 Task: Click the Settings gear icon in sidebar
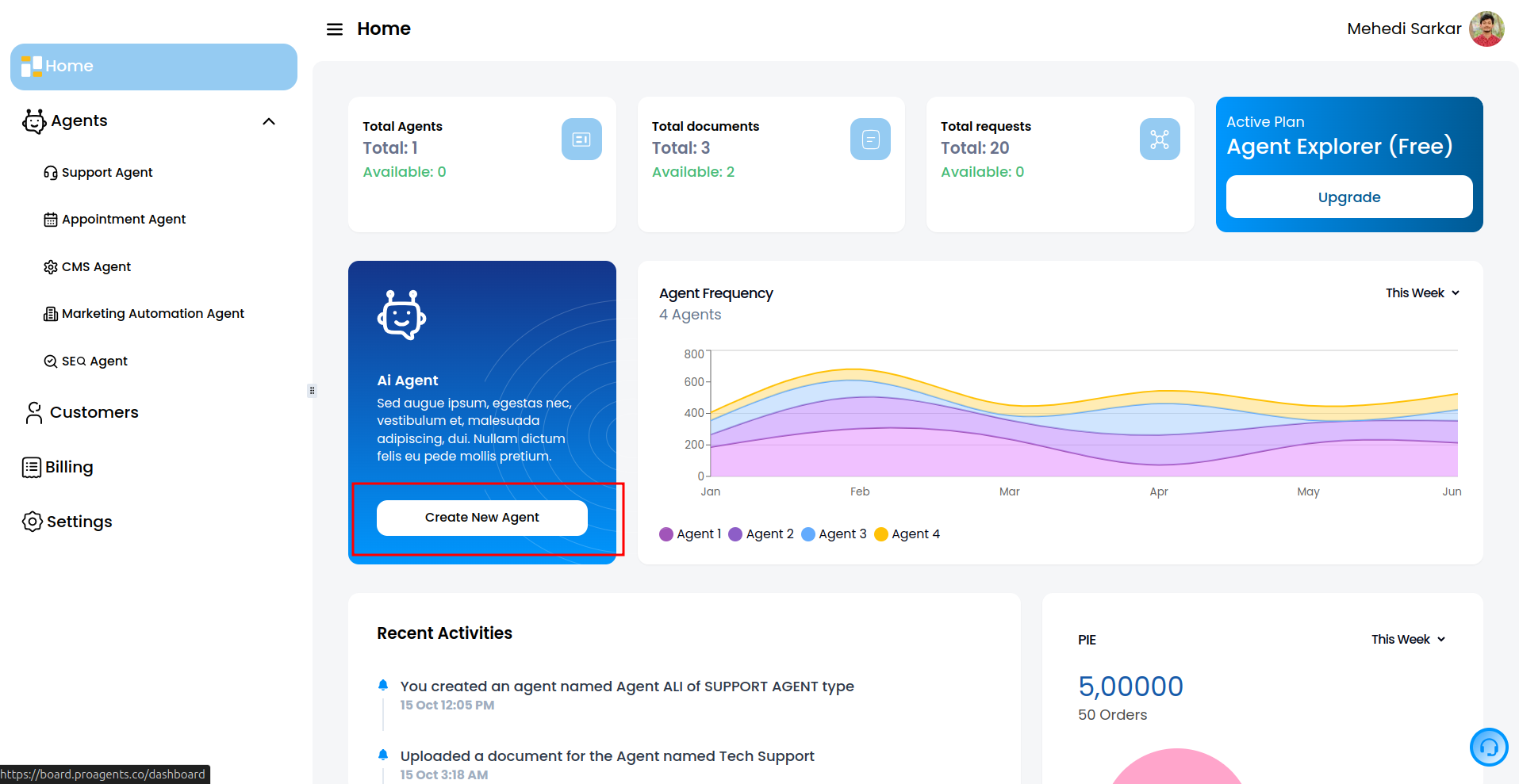(33, 522)
